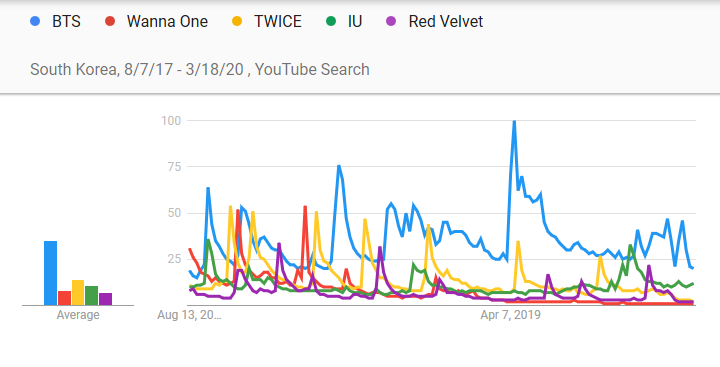This screenshot has width=720, height=367.
Task: Click the blue BTS average bar
Action: [x=51, y=273]
